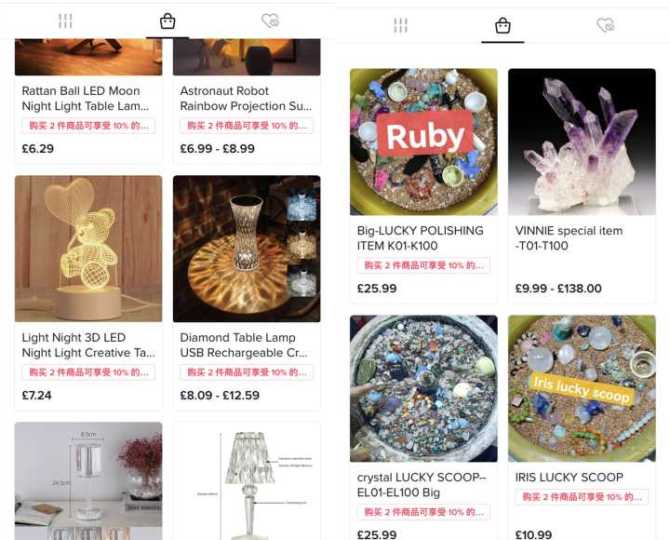Screen dimensions: 670x540
Task: Open the Ruby lucky polishing item photo
Action: pyautogui.click(x=423, y=141)
